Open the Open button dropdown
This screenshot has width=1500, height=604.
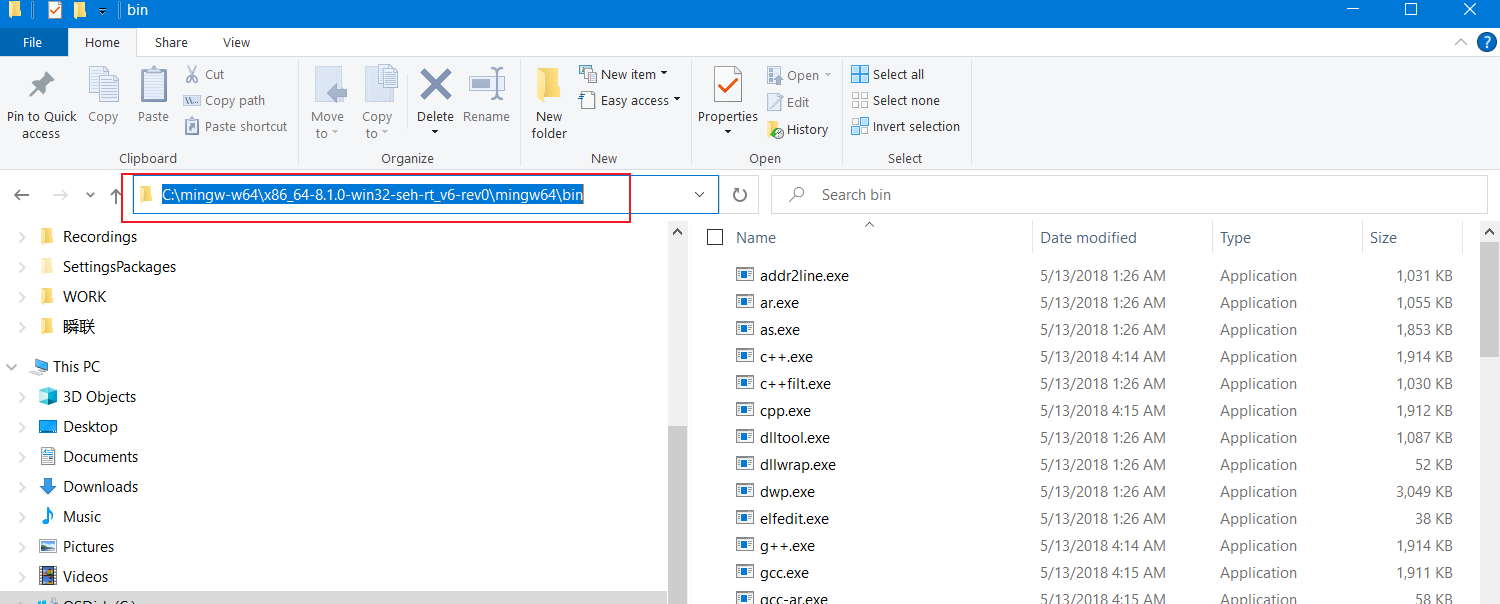(x=828, y=75)
